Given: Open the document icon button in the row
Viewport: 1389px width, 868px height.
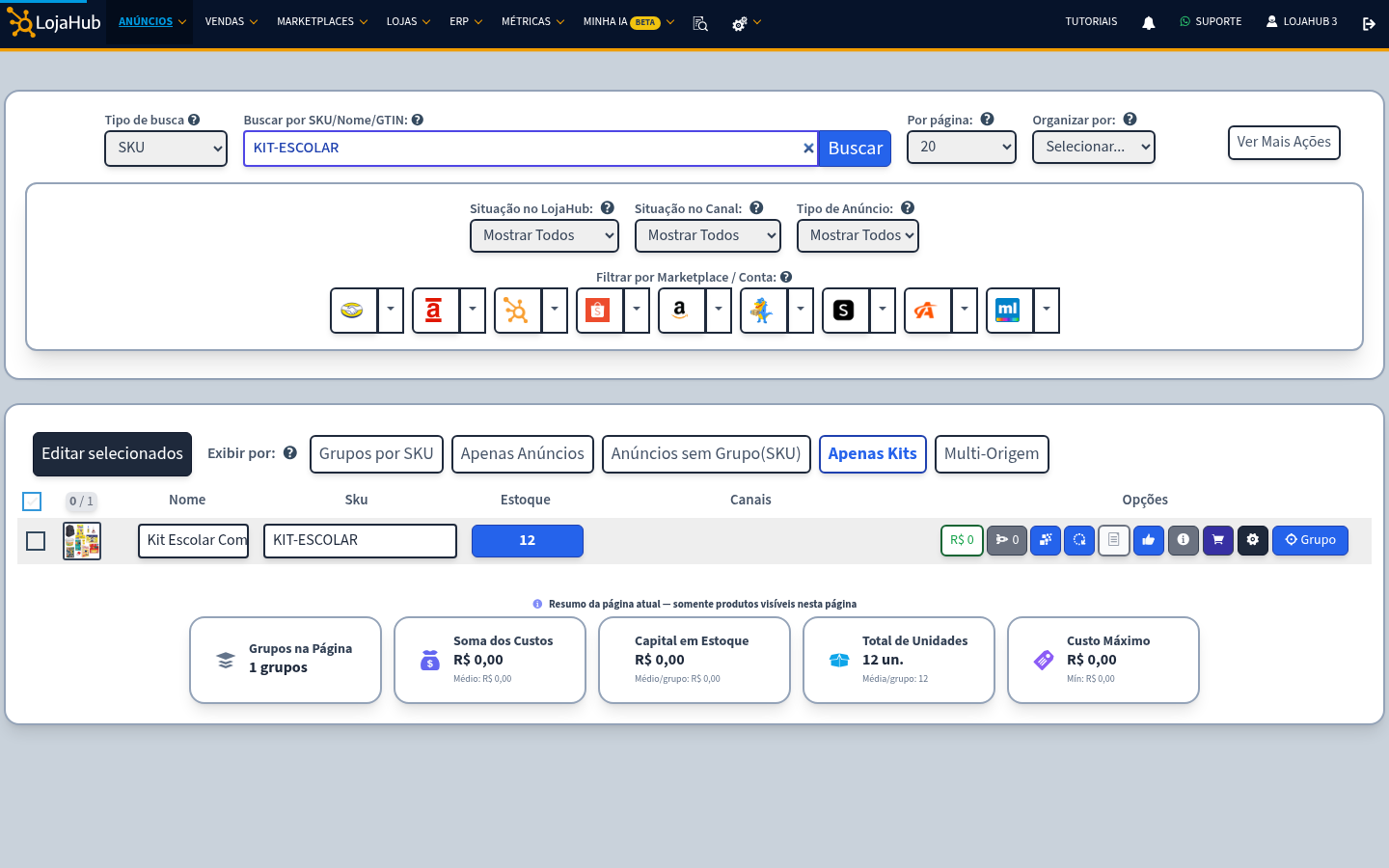Looking at the screenshot, I should pos(1114,540).
